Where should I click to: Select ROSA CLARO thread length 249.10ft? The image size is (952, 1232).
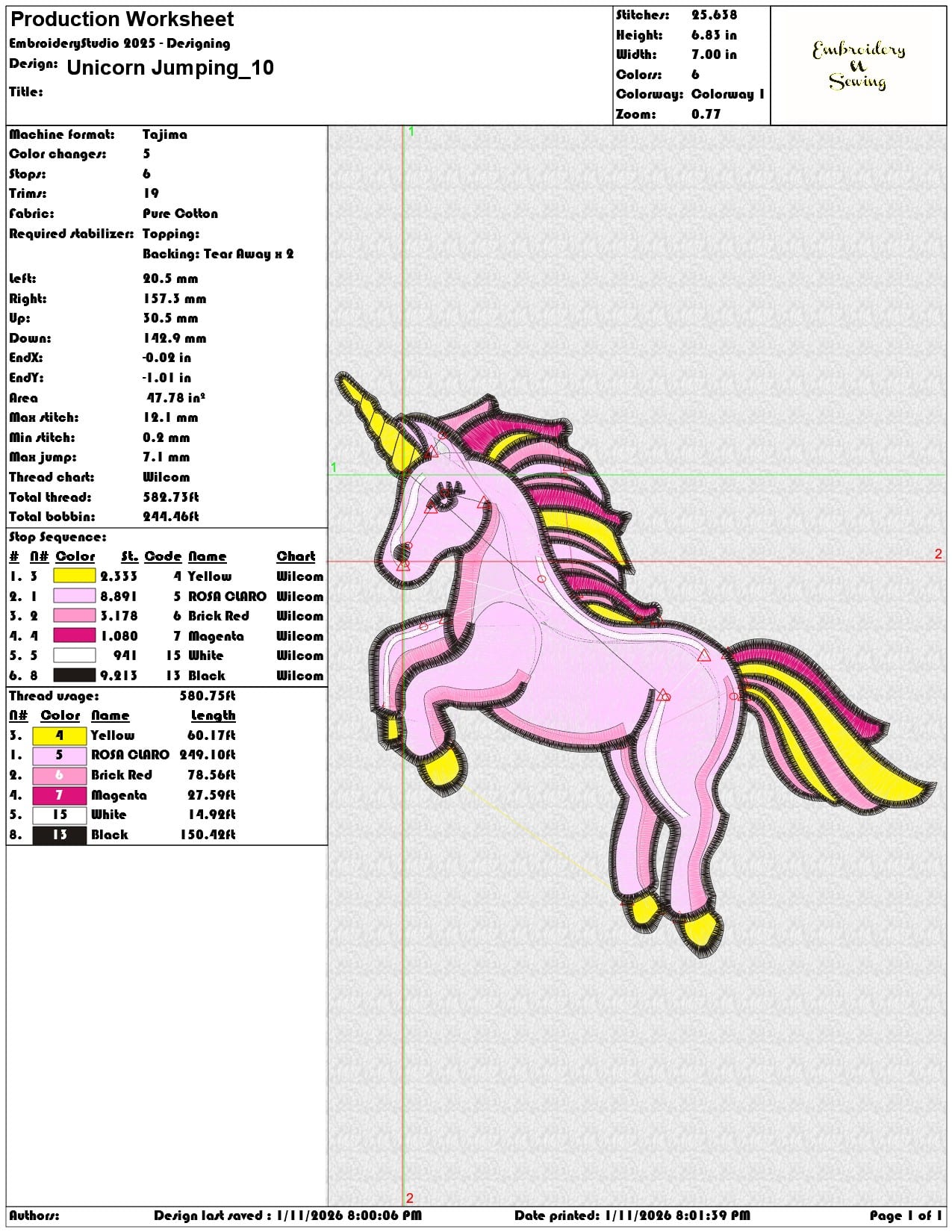coord(208,755)
